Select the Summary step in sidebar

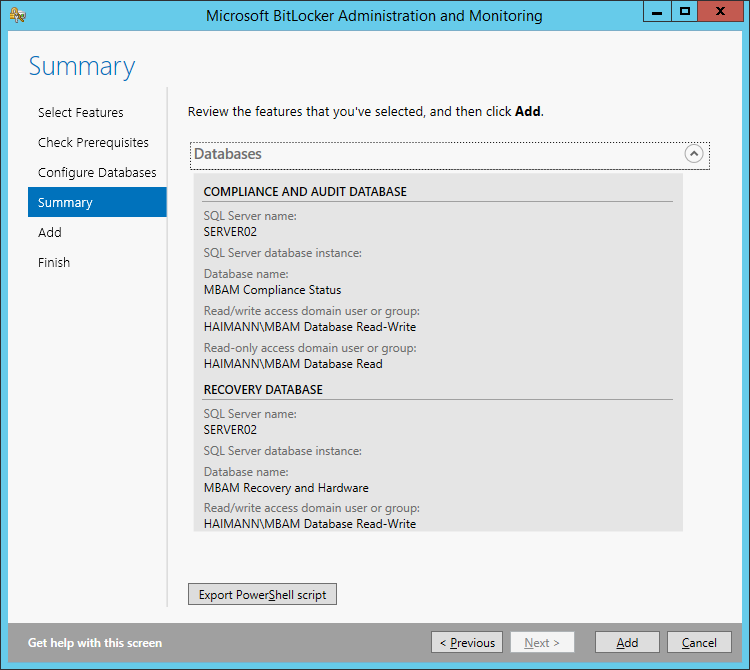[x=97, y=202]
